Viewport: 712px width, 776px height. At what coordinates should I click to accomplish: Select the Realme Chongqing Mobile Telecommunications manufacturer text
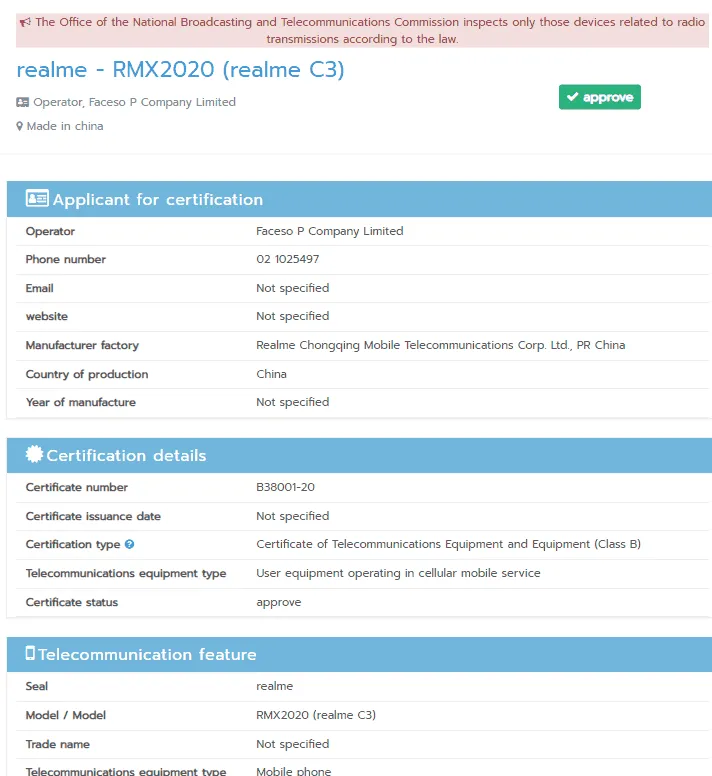click(x=440, y=345)
